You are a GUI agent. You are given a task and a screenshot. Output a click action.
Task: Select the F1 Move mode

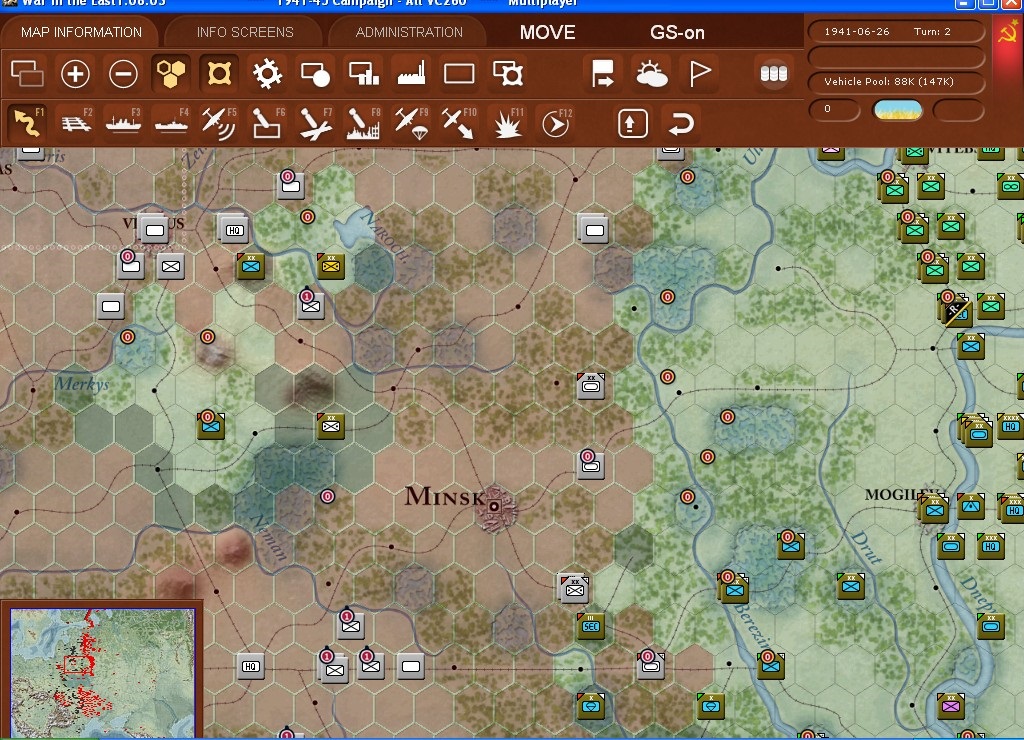pyautogui.click(x=28, y=123)
